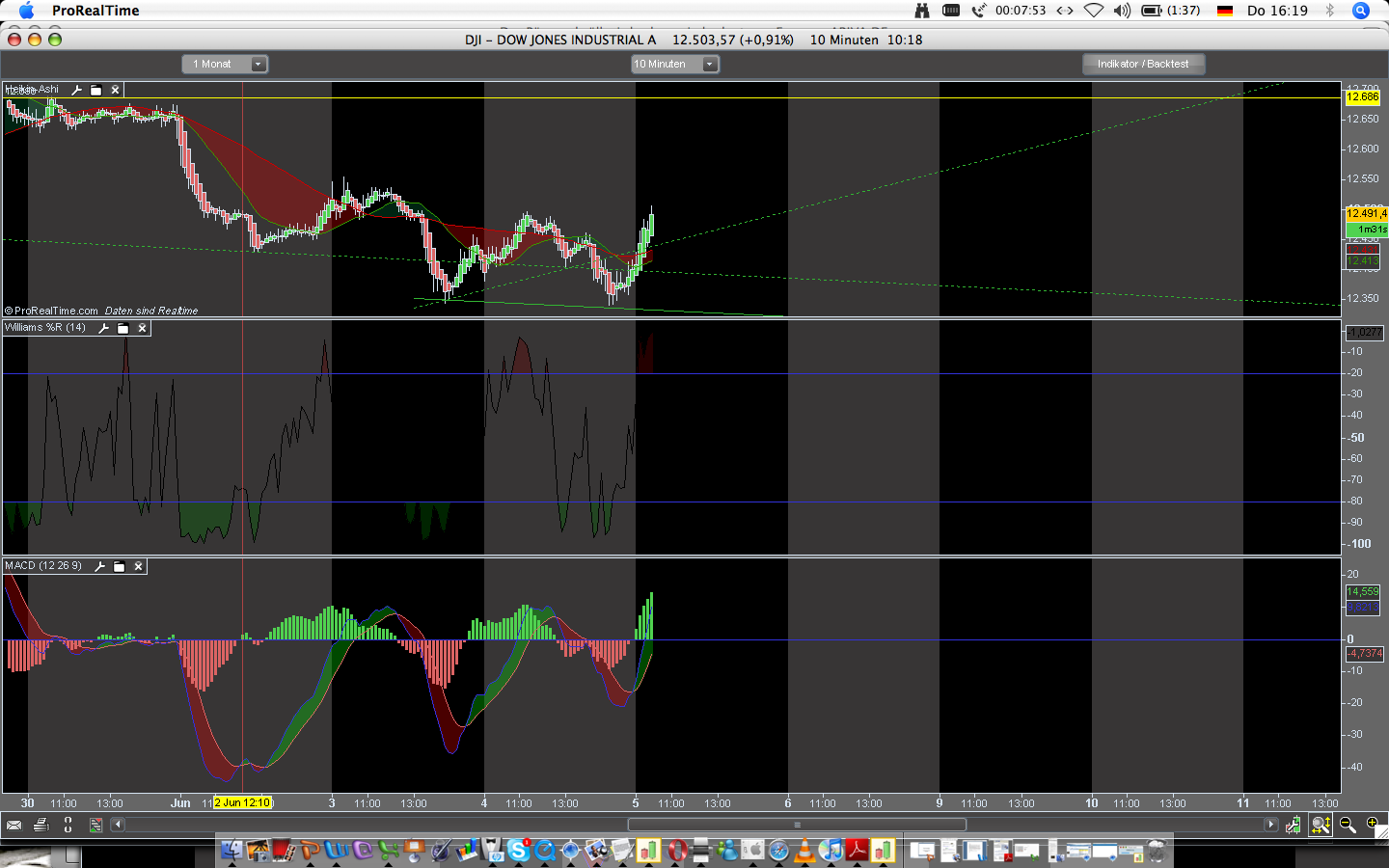Click the MACD value label -4,7374
Screen dimensions: 1389x868
click(1365, 654)
